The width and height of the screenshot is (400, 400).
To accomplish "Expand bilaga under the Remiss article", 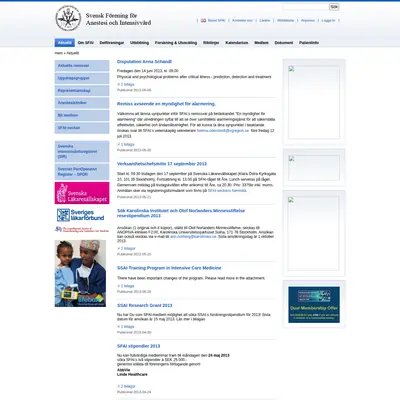I will 126,144.
